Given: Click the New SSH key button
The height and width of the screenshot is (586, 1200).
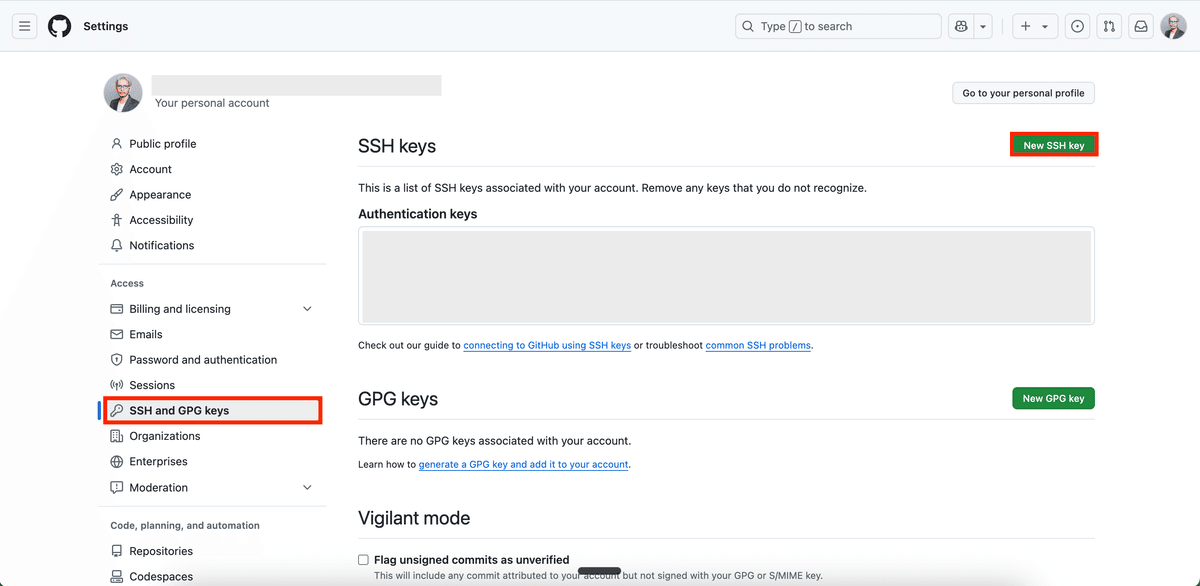Looking at the screenshot, I should [x=1054, y=145].
